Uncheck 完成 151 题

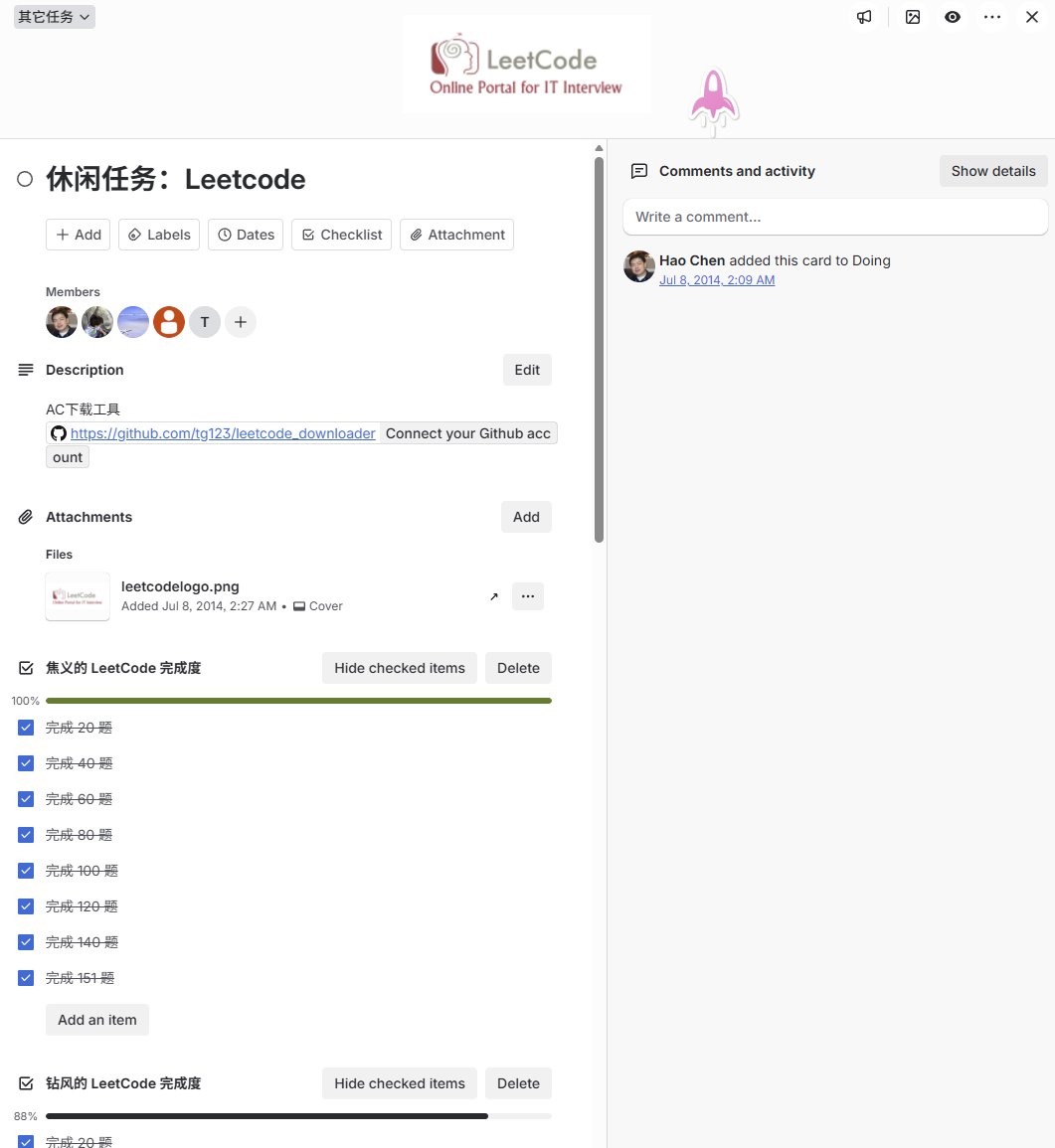click(x=26, y=978)
